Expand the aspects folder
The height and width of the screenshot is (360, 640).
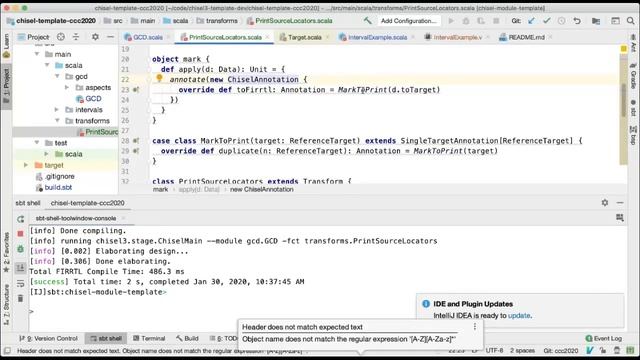[x=67, y=87]
